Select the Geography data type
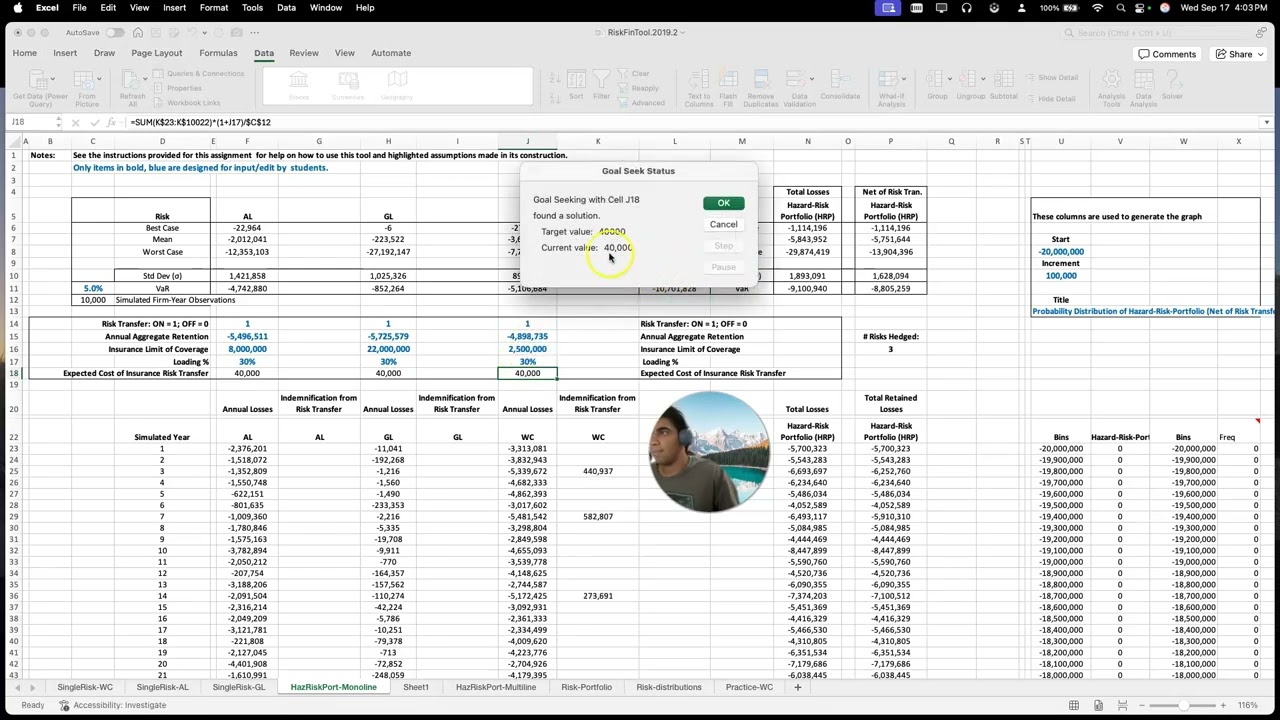 [x=397, y=86]
